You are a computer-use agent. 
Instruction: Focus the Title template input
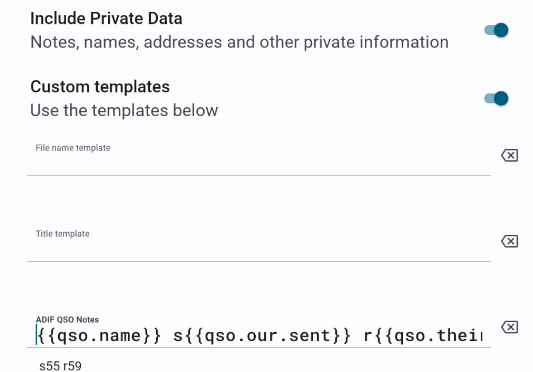click(x=259, y=244)
